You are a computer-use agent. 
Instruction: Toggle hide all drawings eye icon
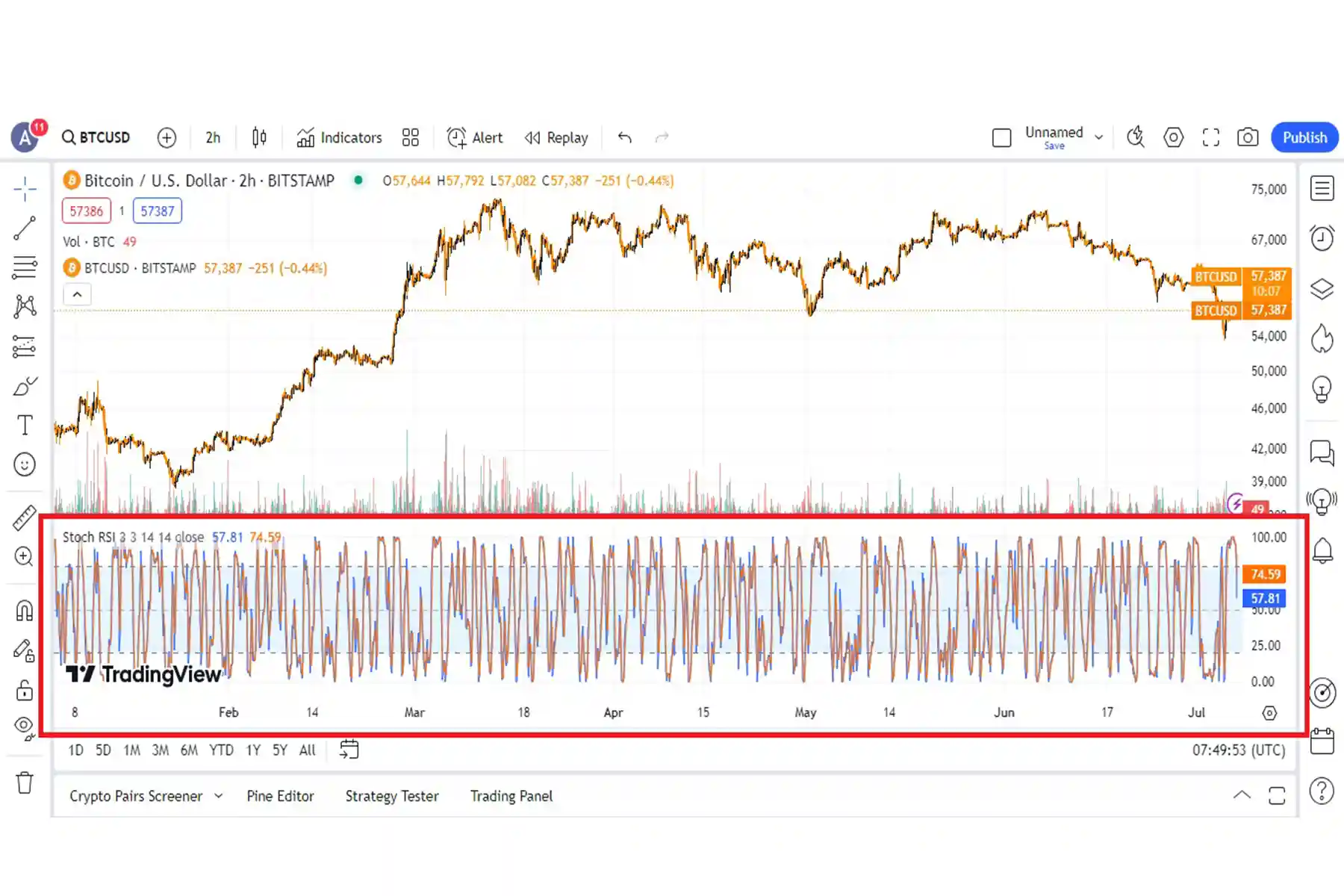coord(25,727)
